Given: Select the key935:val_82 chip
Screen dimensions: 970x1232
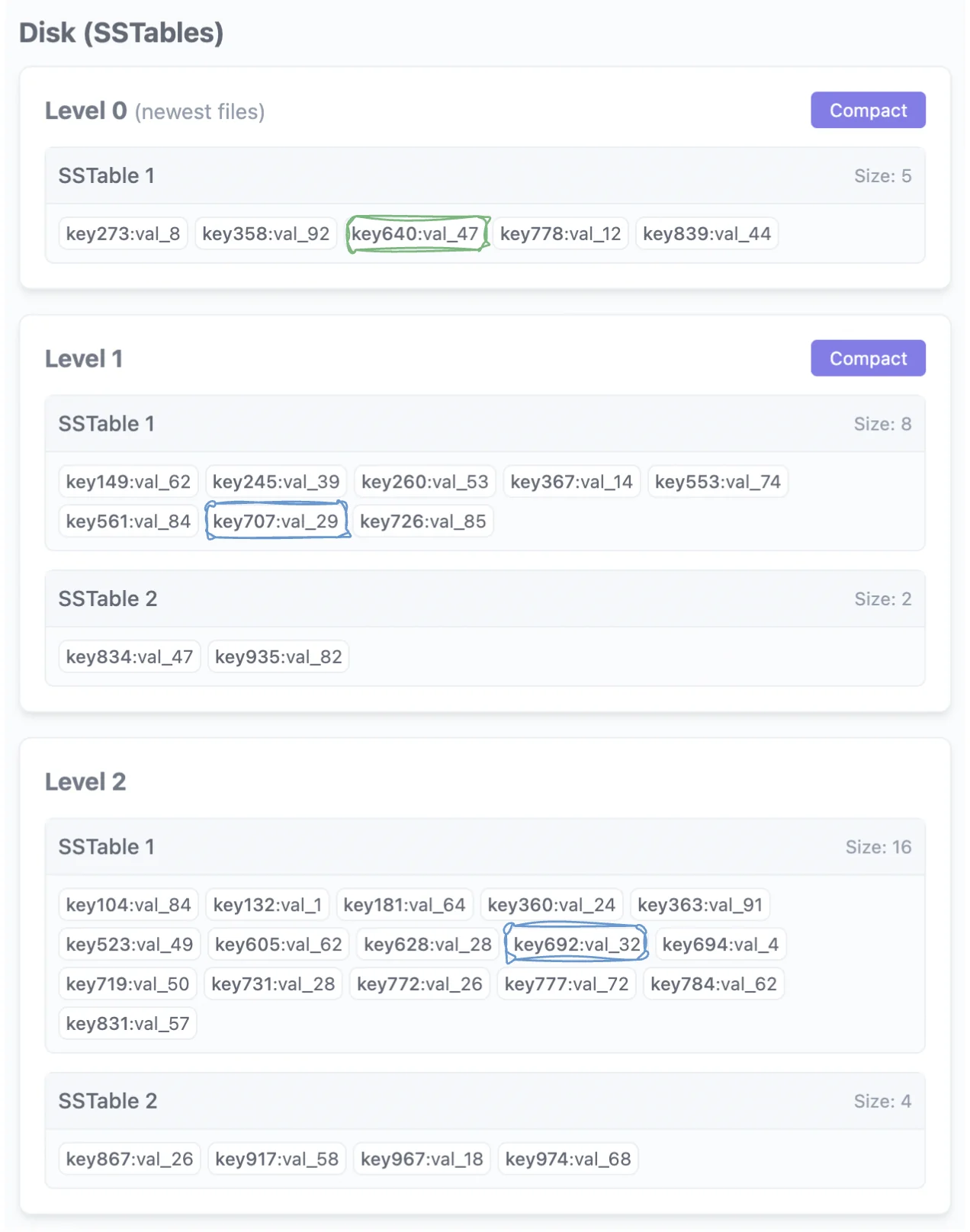Looking at the screenshot, I should 278,657.
